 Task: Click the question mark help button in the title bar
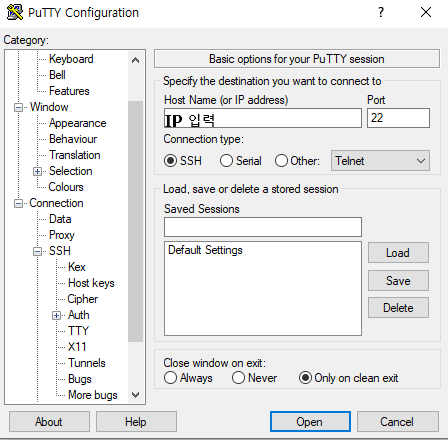click(x=381, y=12)
